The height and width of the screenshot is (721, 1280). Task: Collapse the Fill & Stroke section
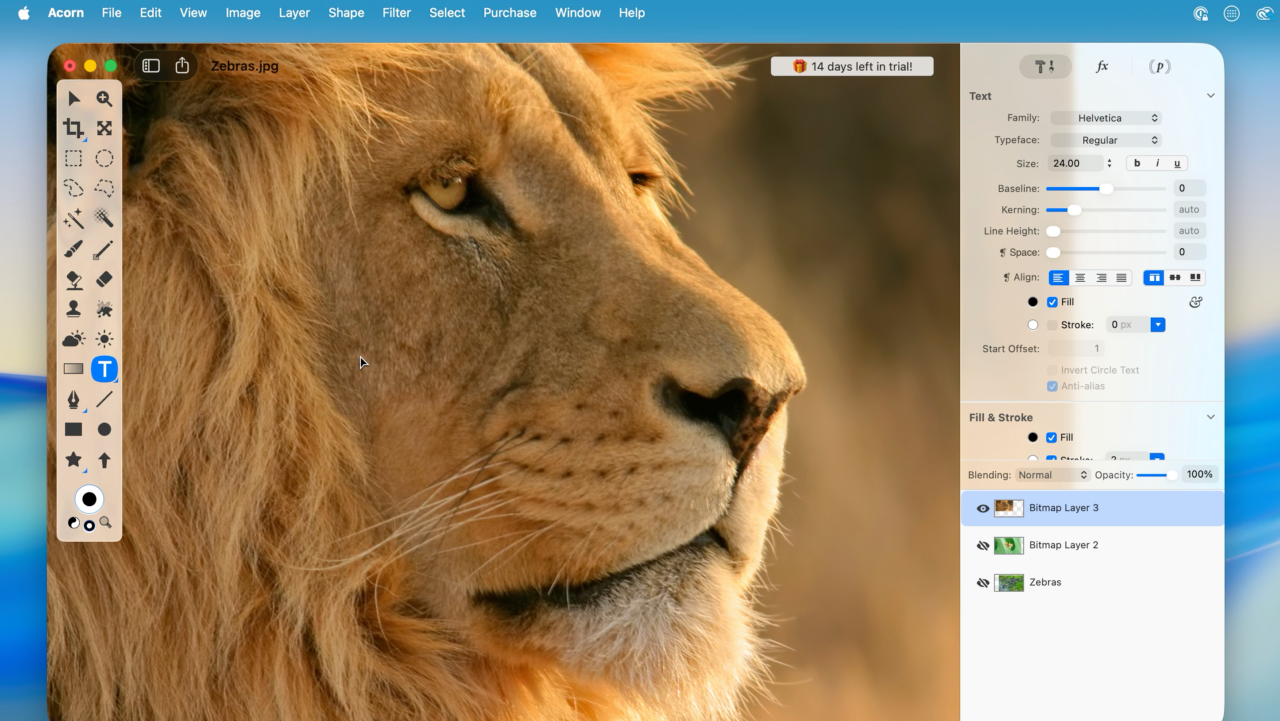1210,417
